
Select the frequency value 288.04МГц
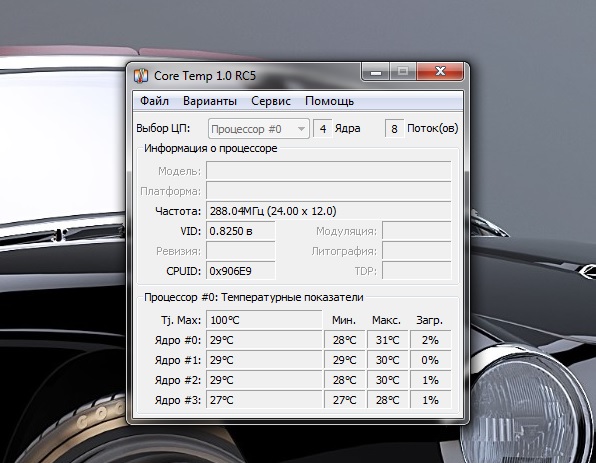[x=329, y=211]
